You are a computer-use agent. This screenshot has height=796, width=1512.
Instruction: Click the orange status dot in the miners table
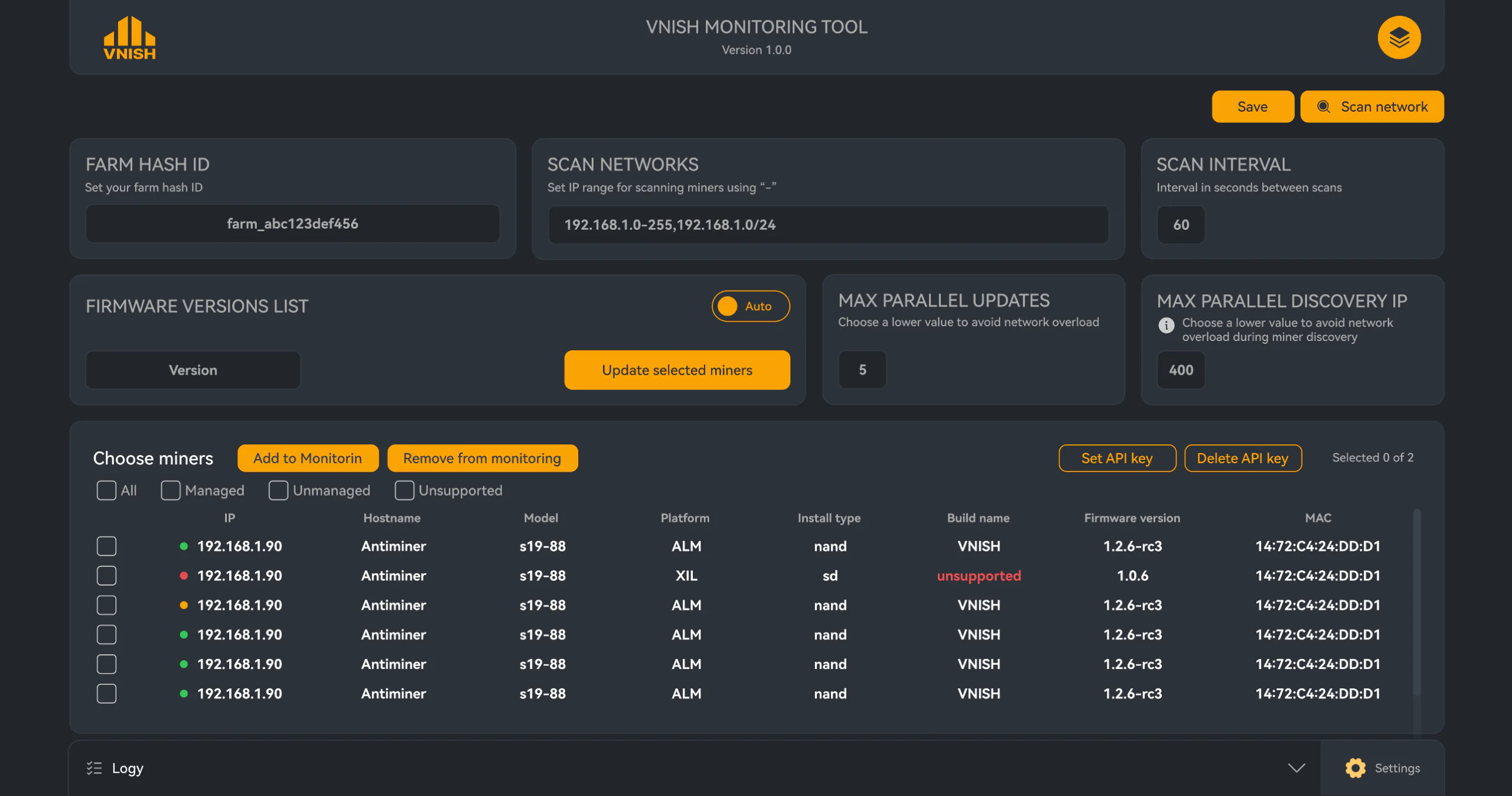coord(184,605)
